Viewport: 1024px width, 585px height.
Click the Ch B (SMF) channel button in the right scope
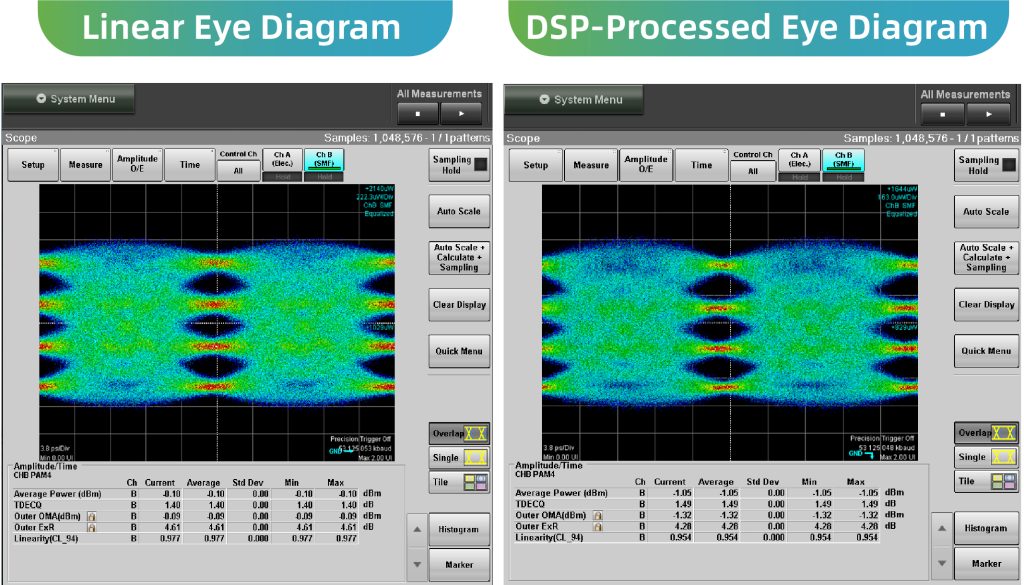(x=844, y=160)
